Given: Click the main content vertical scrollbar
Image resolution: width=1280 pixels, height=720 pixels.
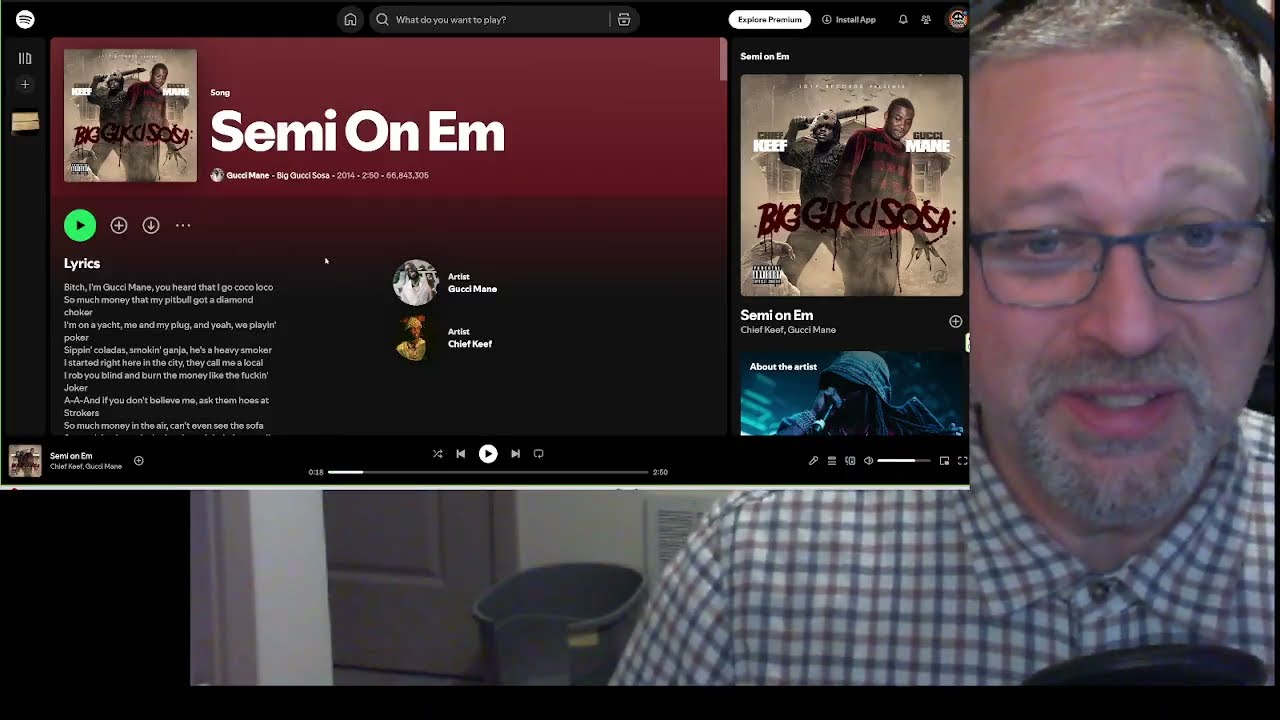Looking at the screenshot, I should 723,60.
